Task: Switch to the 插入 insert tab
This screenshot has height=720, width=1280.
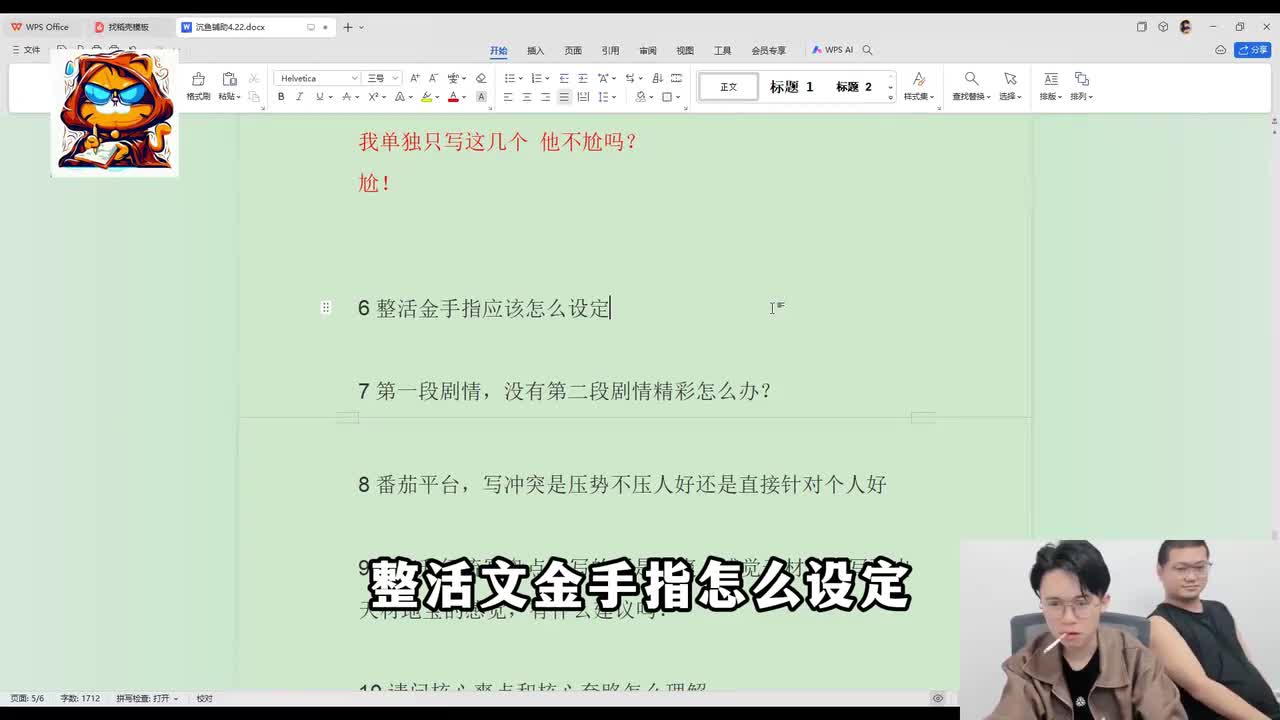Action: pos(536,50)
